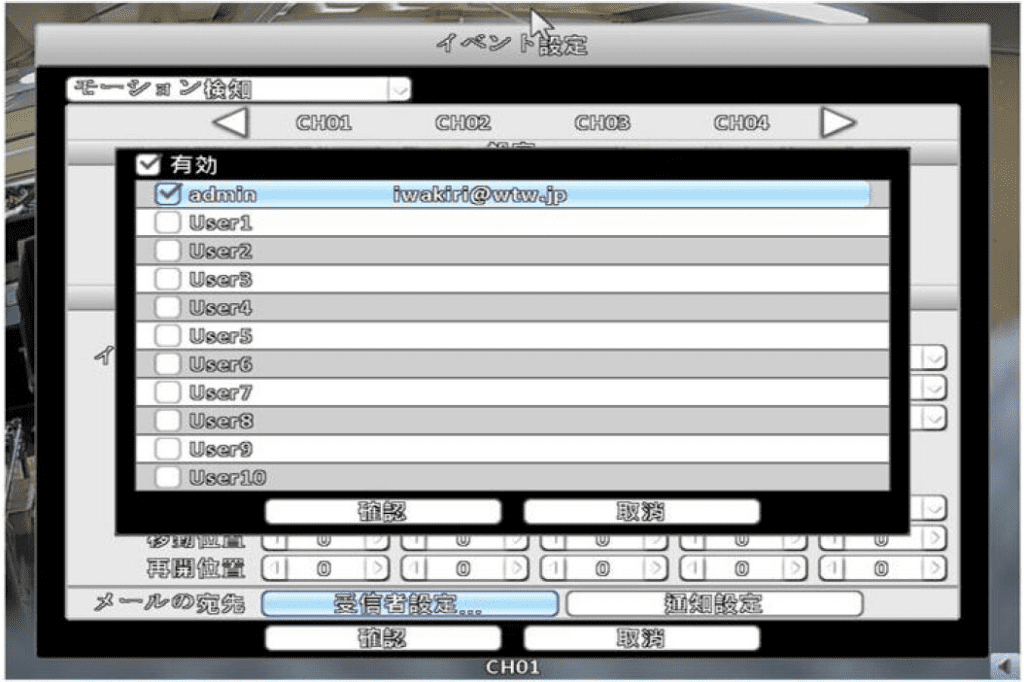Increase the last 再開位置 value with right arrow

coord(934,568)
